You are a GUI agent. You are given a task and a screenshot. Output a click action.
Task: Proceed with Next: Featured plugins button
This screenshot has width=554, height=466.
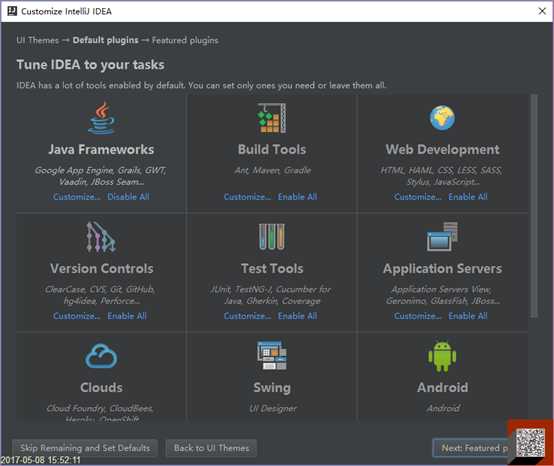click(471, 448)
